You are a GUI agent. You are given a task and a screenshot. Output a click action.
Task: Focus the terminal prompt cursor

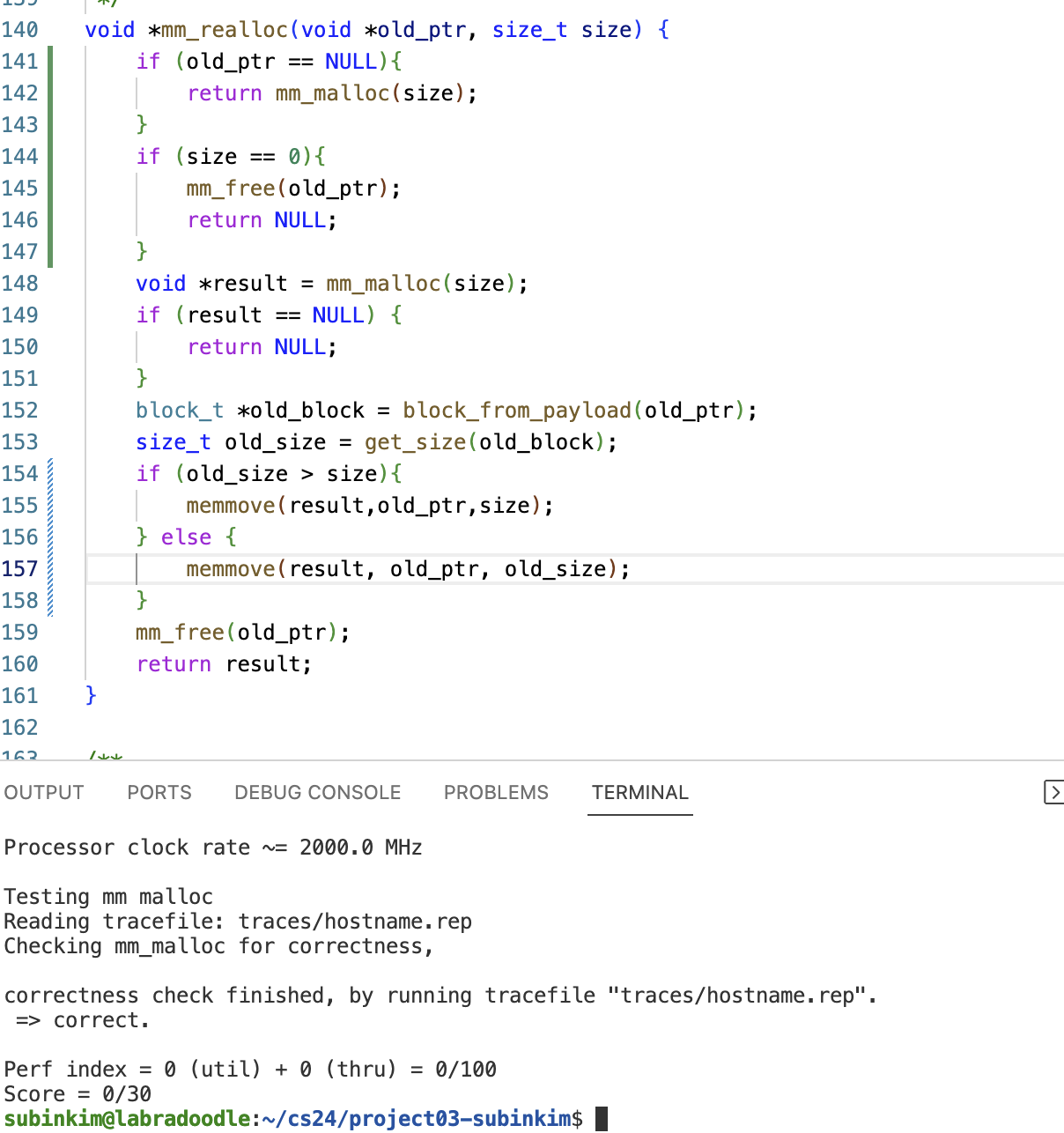(602, 1119)
